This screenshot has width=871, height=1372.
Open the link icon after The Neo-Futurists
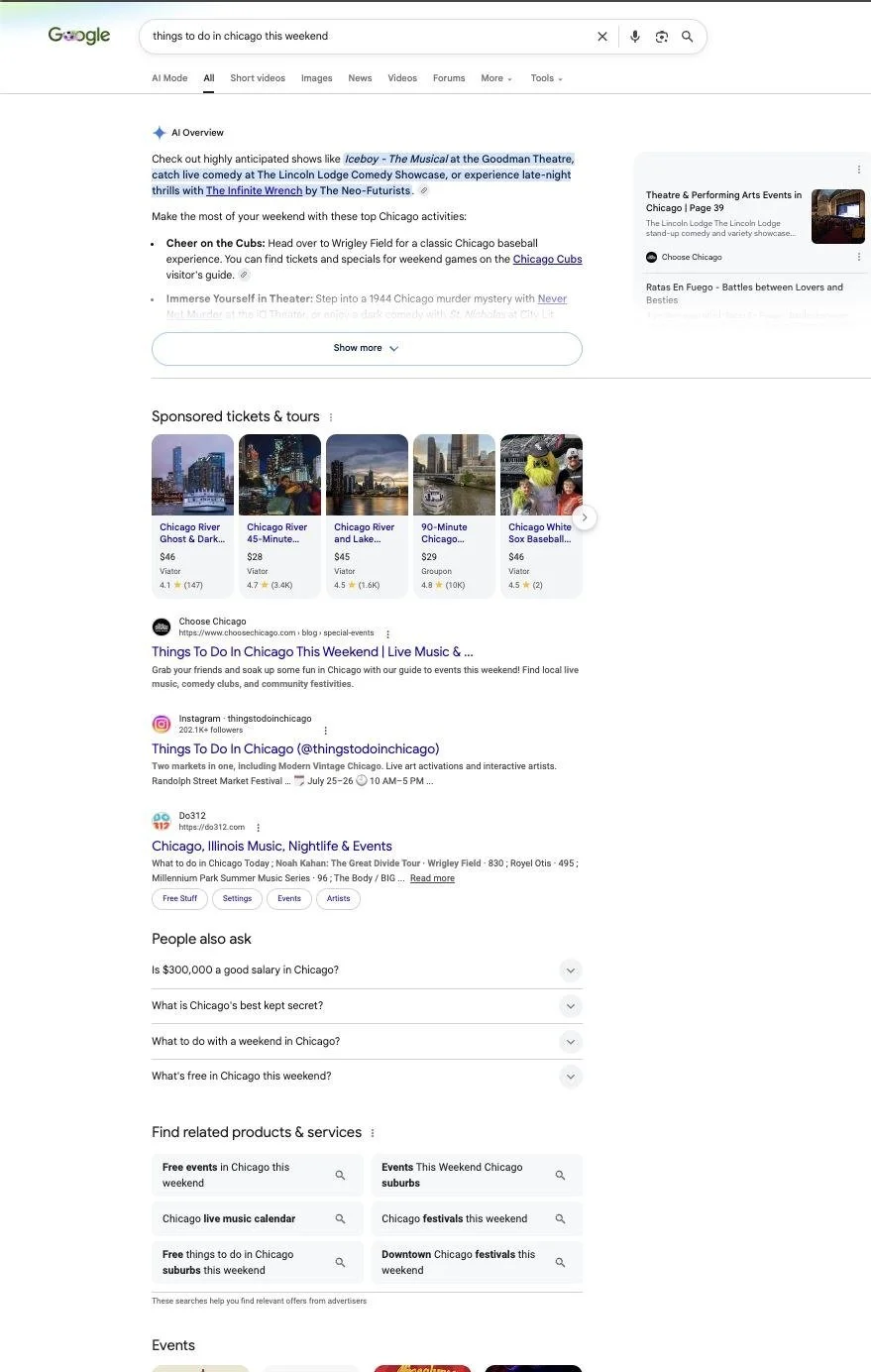pyautogui.click(x=423, y=190)
